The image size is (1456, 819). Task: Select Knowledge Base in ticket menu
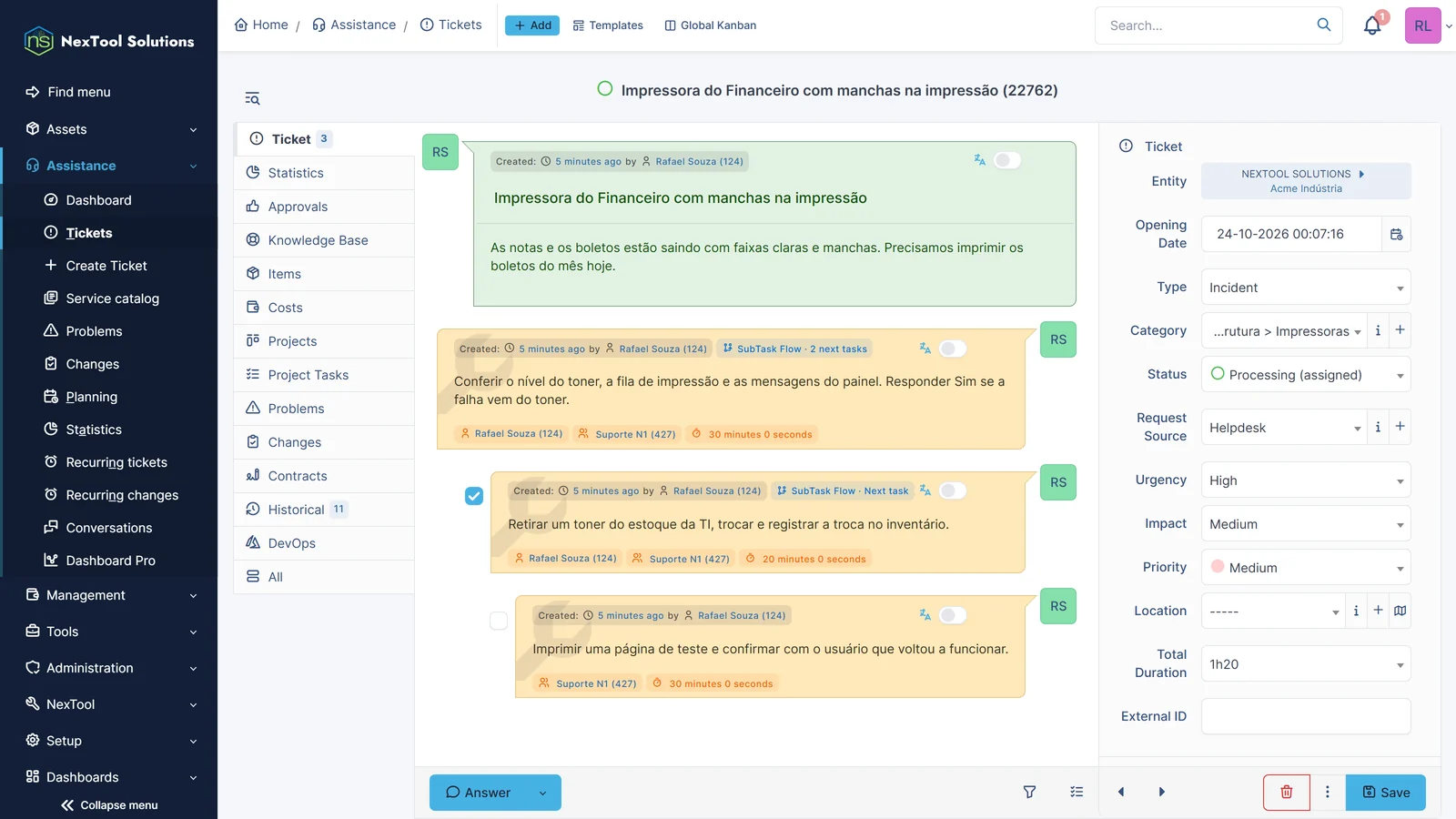325,240
